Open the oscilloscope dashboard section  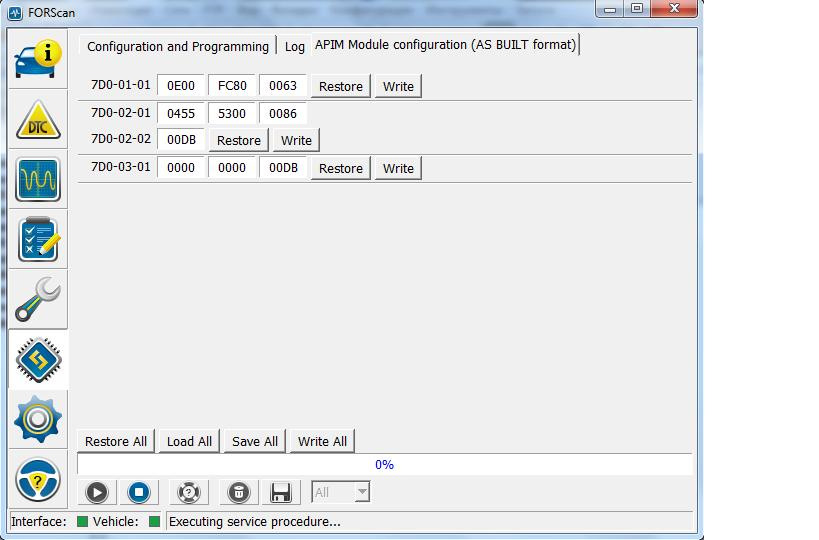coord(38,179)
